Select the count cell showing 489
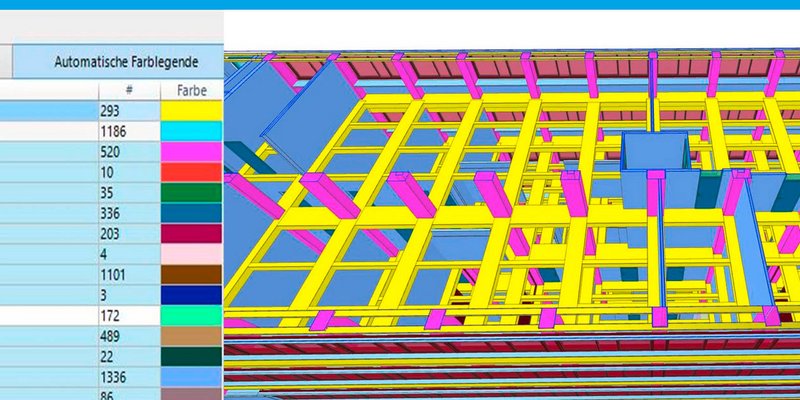Viewport: 800px width, 400px height. click(x=129, y=336)
